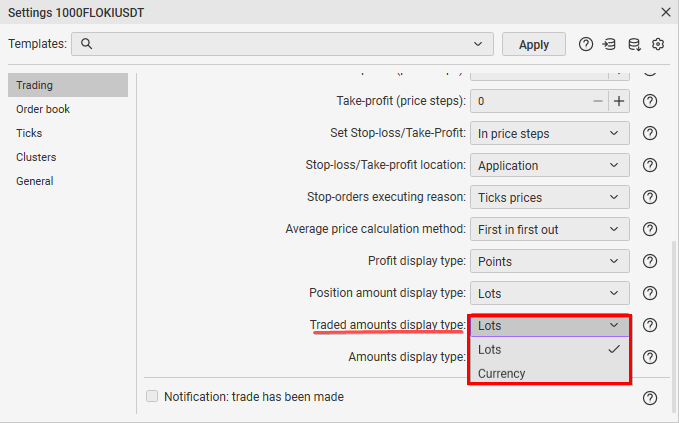The width and height of the screenshot is (679, 423).
Task: Close the Settings 1000FLOKIUSDT window
Action: pyautogui.click(x=666, y=12)
